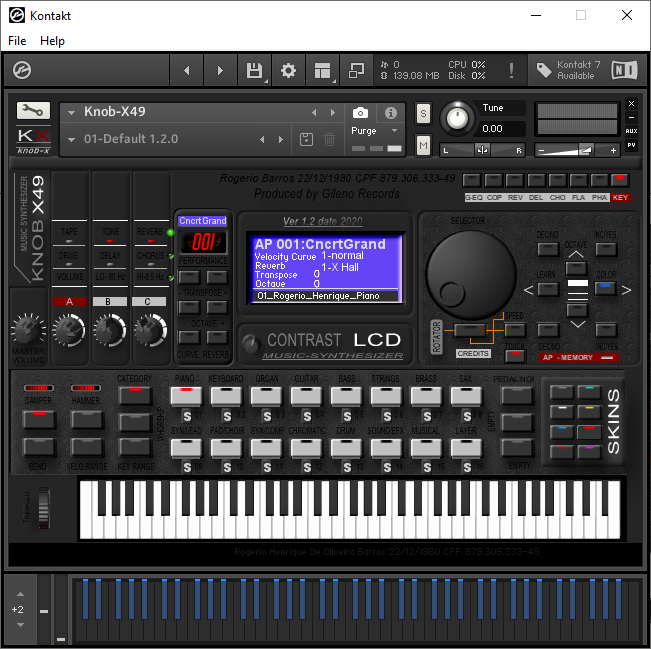The image size is (651, 649).
Task: Select the B knob bank tab
Action: 110,301
